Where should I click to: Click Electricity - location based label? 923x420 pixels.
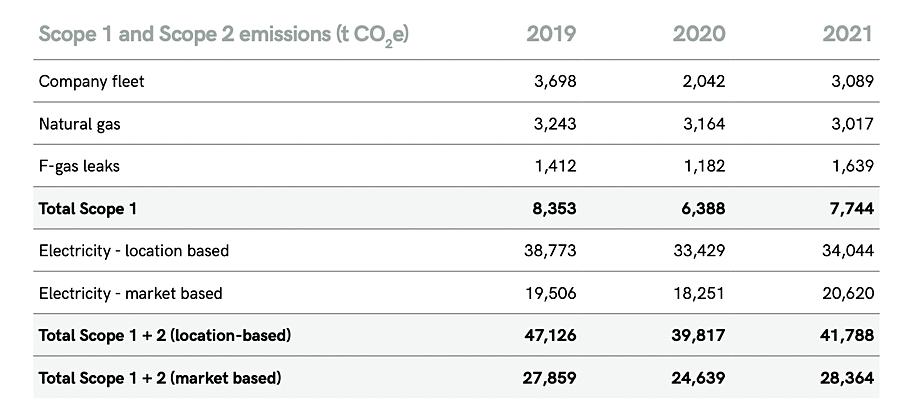coord(133,250)
